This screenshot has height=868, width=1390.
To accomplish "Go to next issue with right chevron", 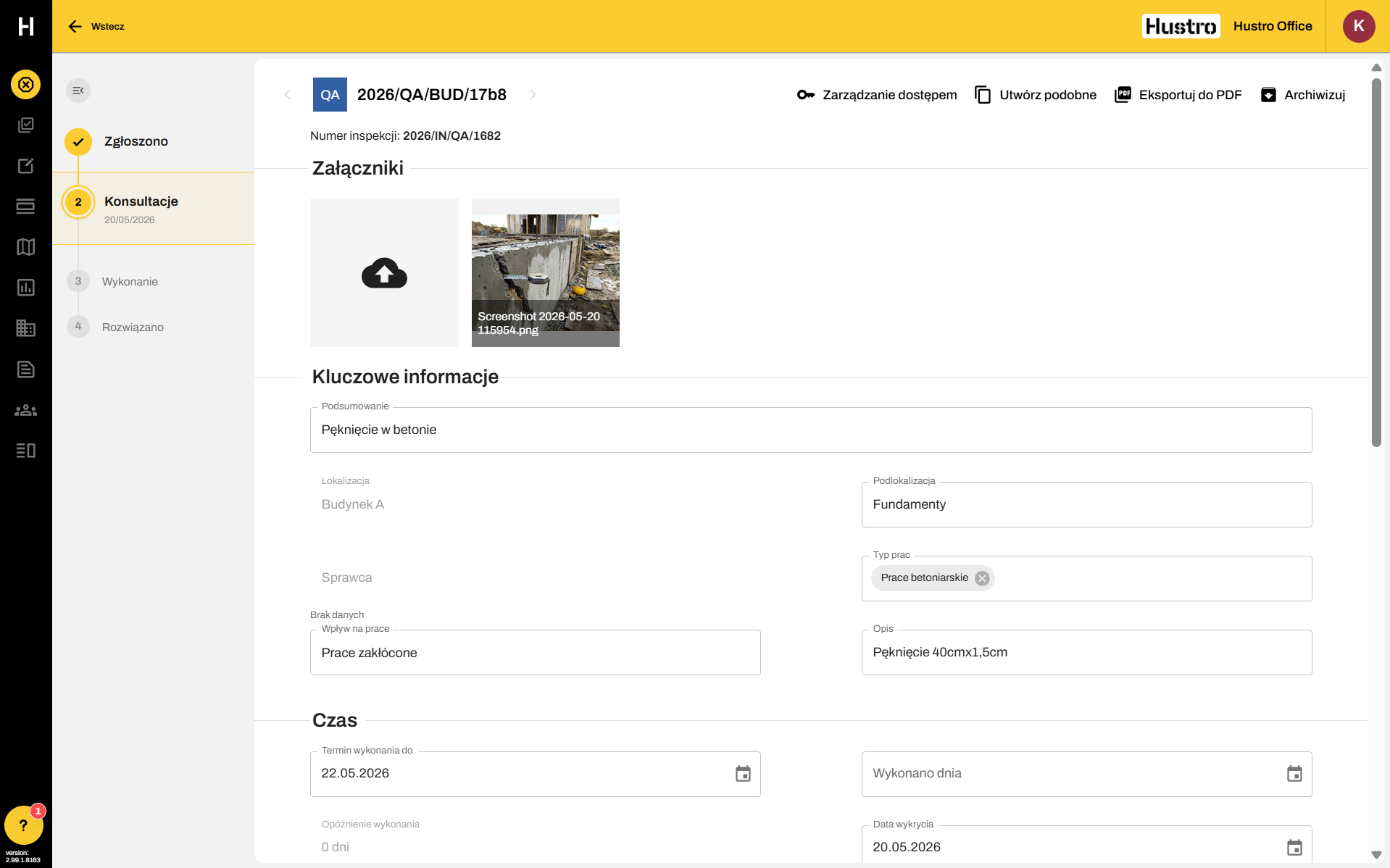I will [533, 95].
